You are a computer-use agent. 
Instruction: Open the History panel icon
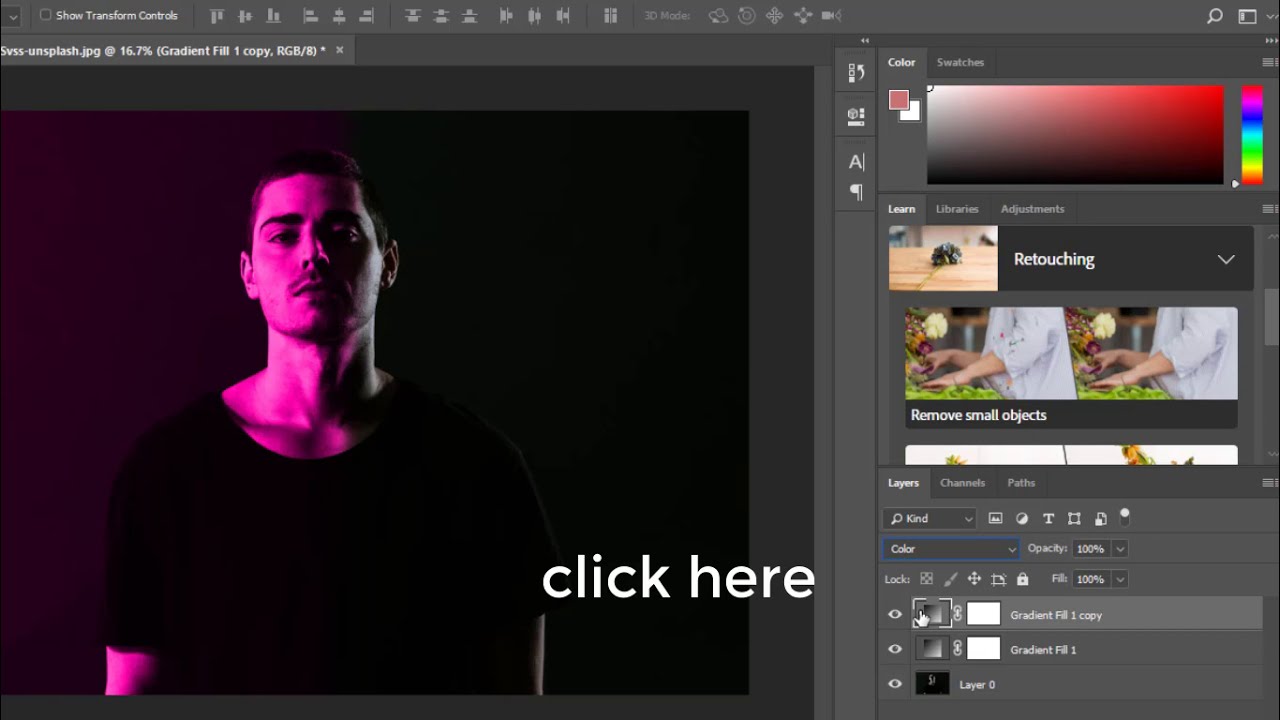[x=856, y=72]
